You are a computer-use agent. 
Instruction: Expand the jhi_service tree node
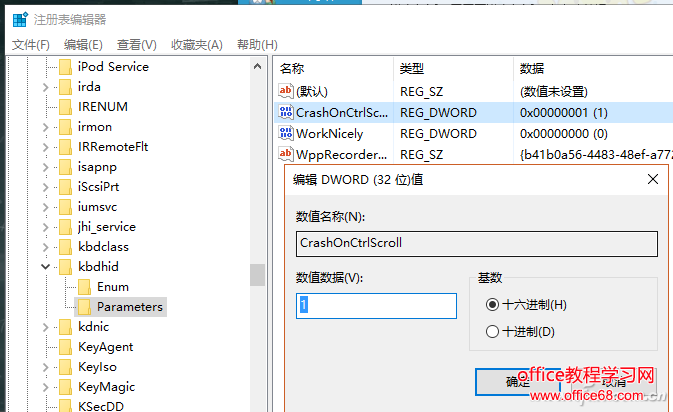[45, 227]
